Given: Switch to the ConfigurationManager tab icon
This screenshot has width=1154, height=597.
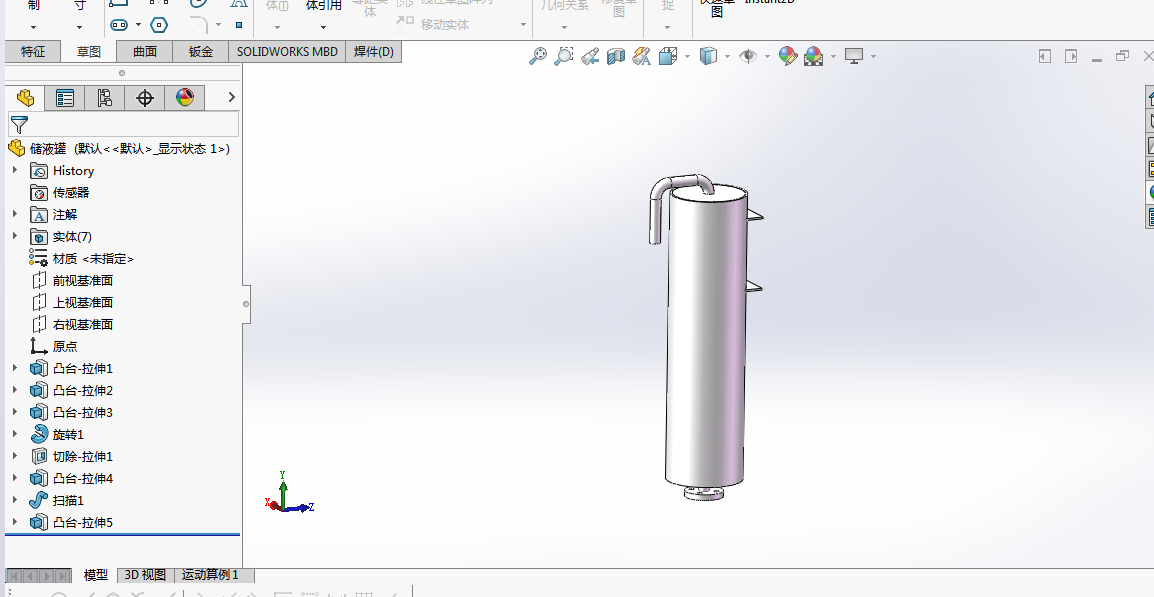Looking at the screenshot, I should tap(105, 98).
